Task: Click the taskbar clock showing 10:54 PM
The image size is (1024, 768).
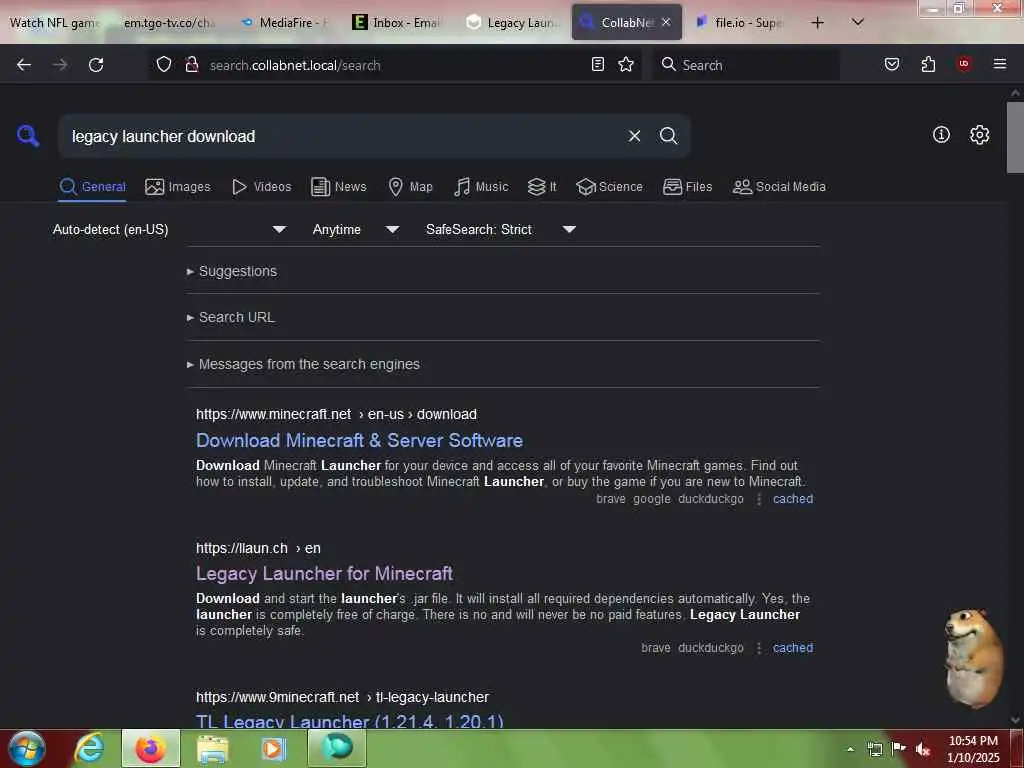Action: (973, 749)
